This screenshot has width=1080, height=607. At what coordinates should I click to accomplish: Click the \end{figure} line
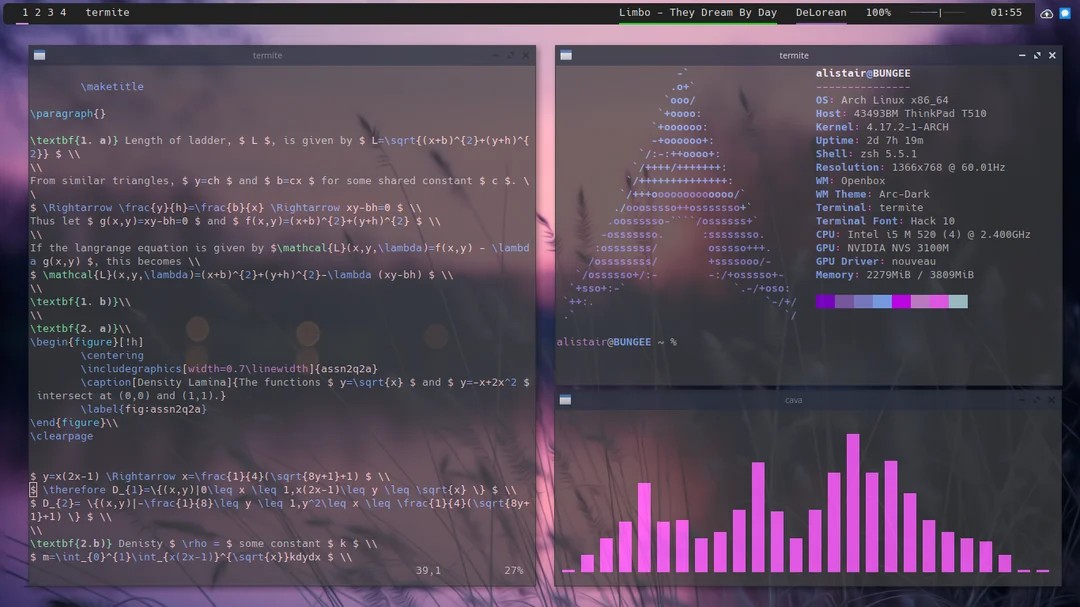[x=74, y=422]
